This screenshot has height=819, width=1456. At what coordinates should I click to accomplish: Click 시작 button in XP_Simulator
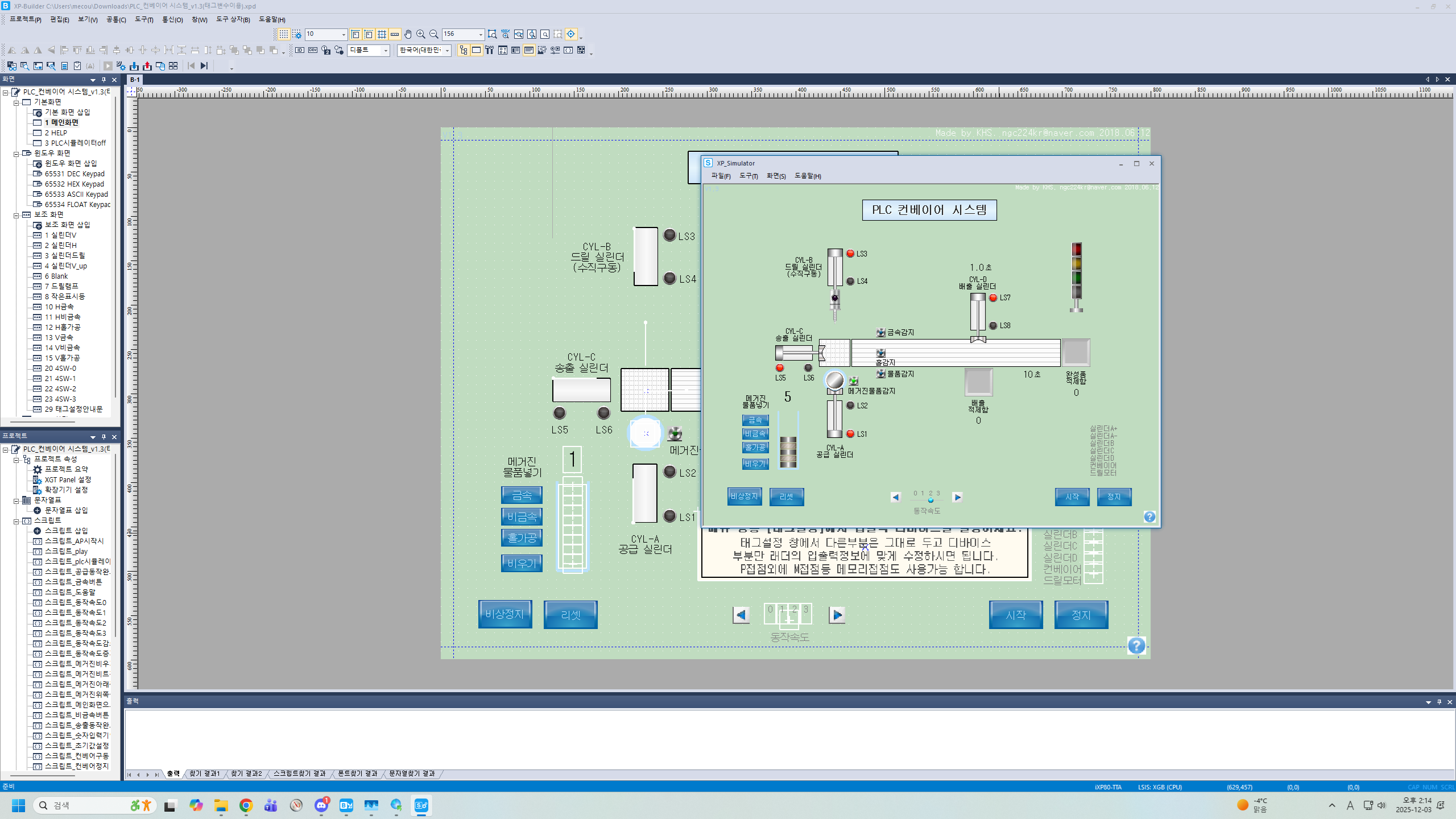[1072, 497]
